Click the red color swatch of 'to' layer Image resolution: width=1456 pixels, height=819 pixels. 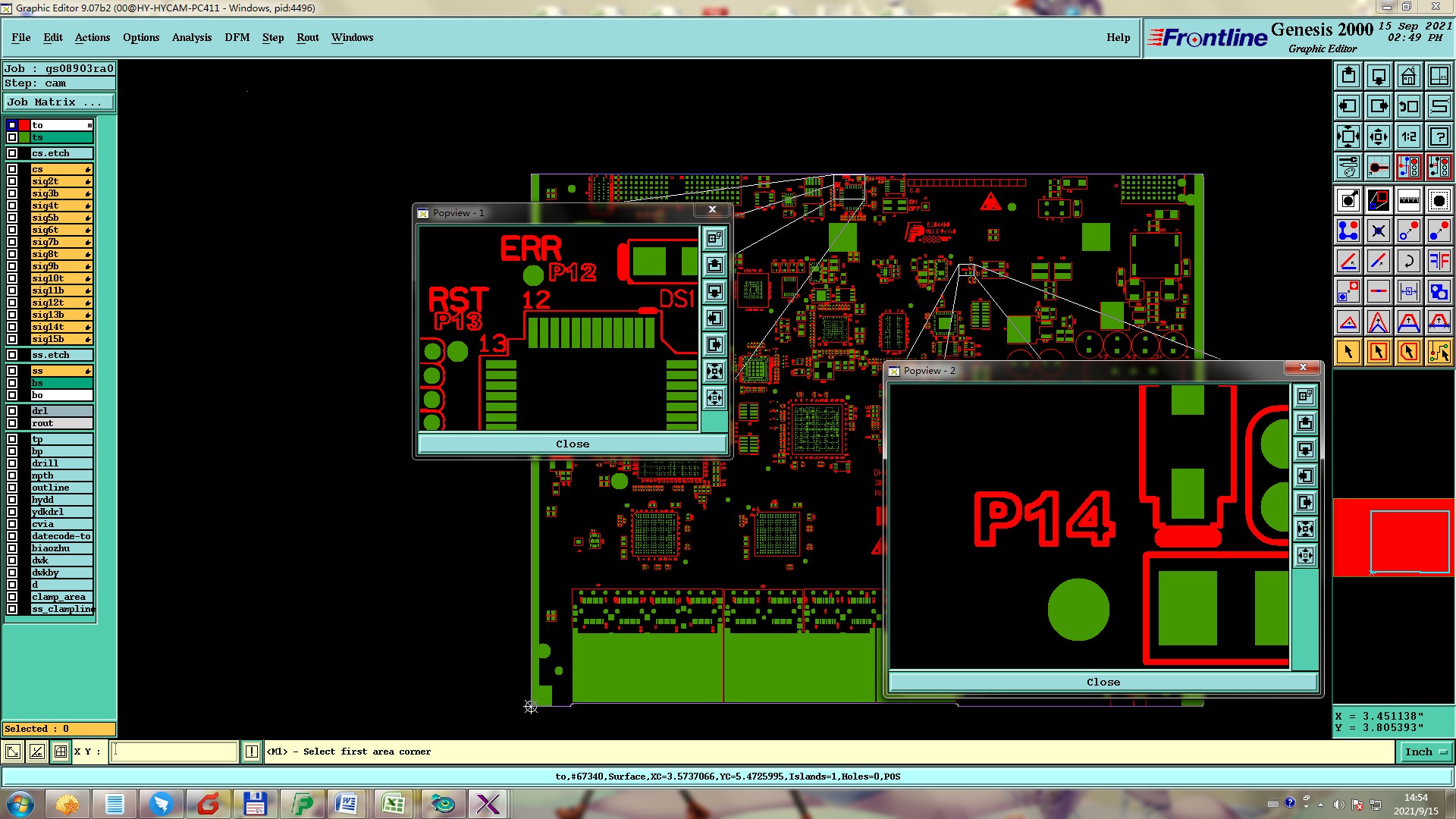[x=24, y=125]
